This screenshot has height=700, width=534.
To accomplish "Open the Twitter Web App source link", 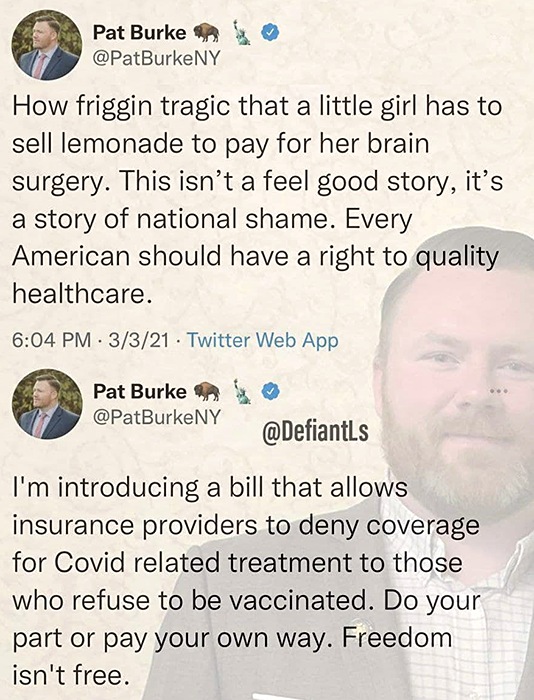I will [263, 340].
